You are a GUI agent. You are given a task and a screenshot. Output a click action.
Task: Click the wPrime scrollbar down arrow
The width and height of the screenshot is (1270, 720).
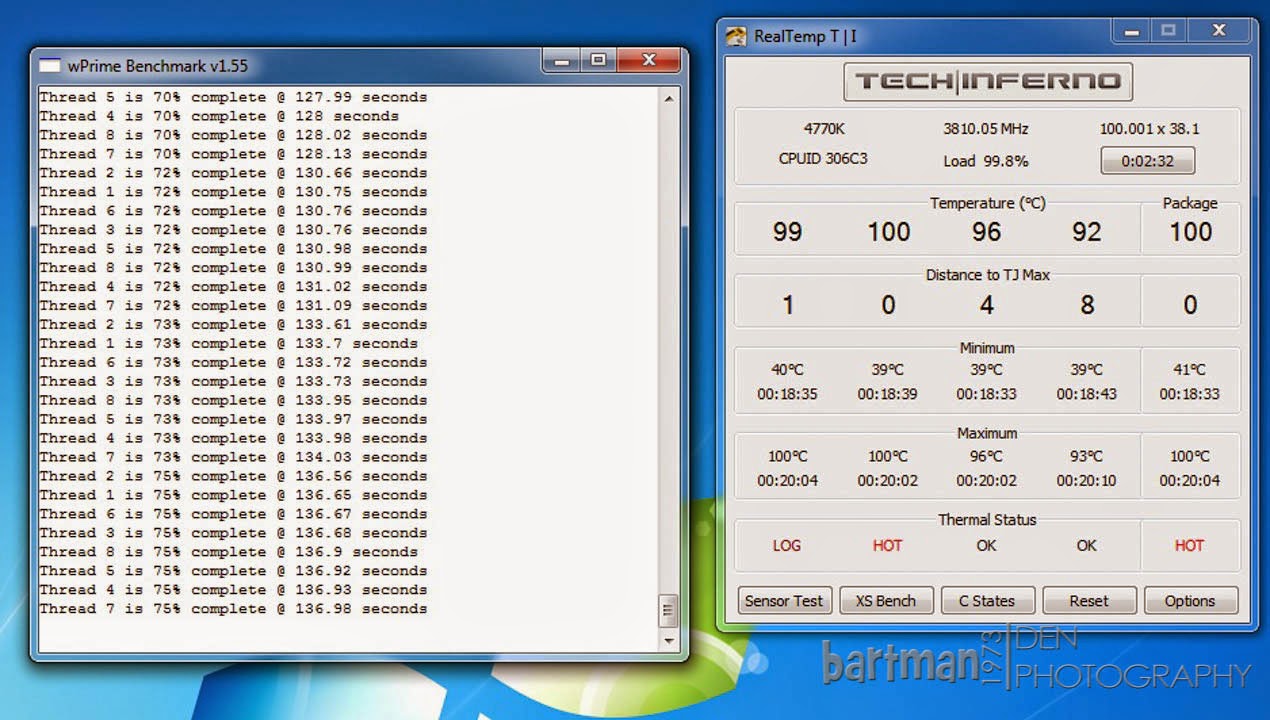[x=669, y=640]
